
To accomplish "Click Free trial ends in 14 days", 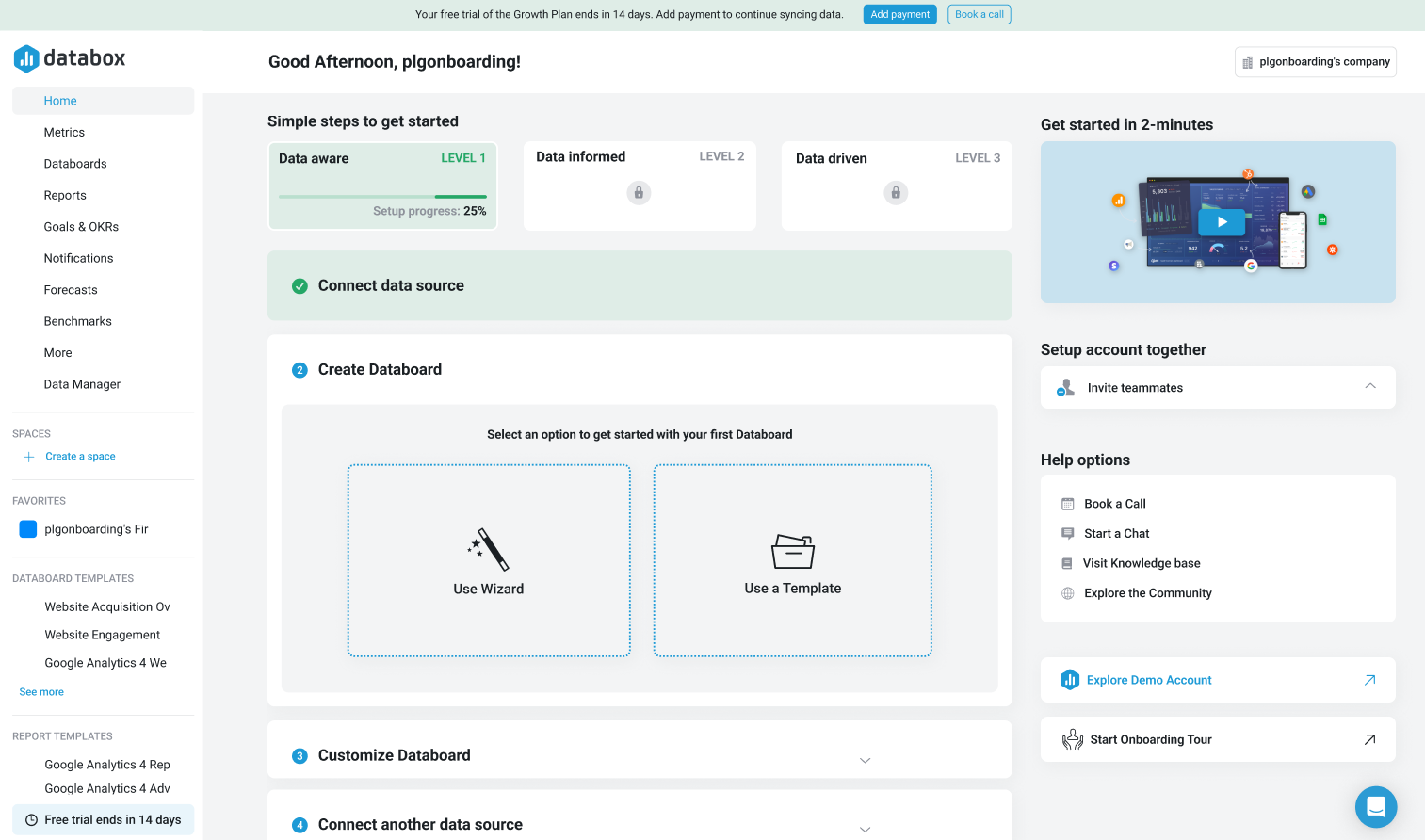I will pyautogui.click(x=103, y=820).
